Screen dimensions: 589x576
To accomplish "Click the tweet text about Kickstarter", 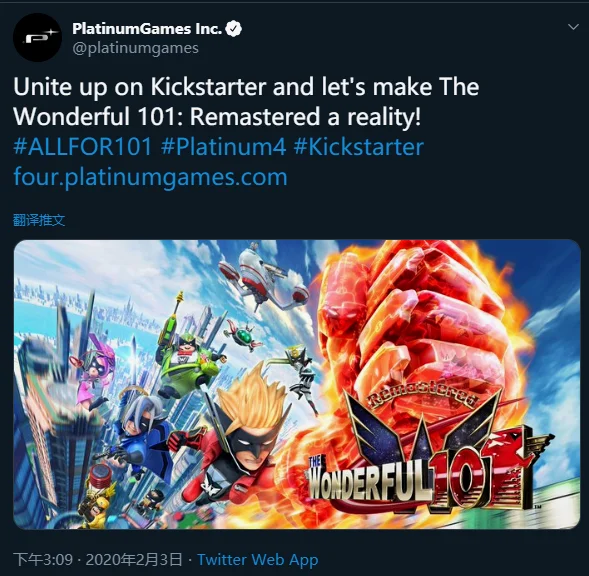I will 246,101.
